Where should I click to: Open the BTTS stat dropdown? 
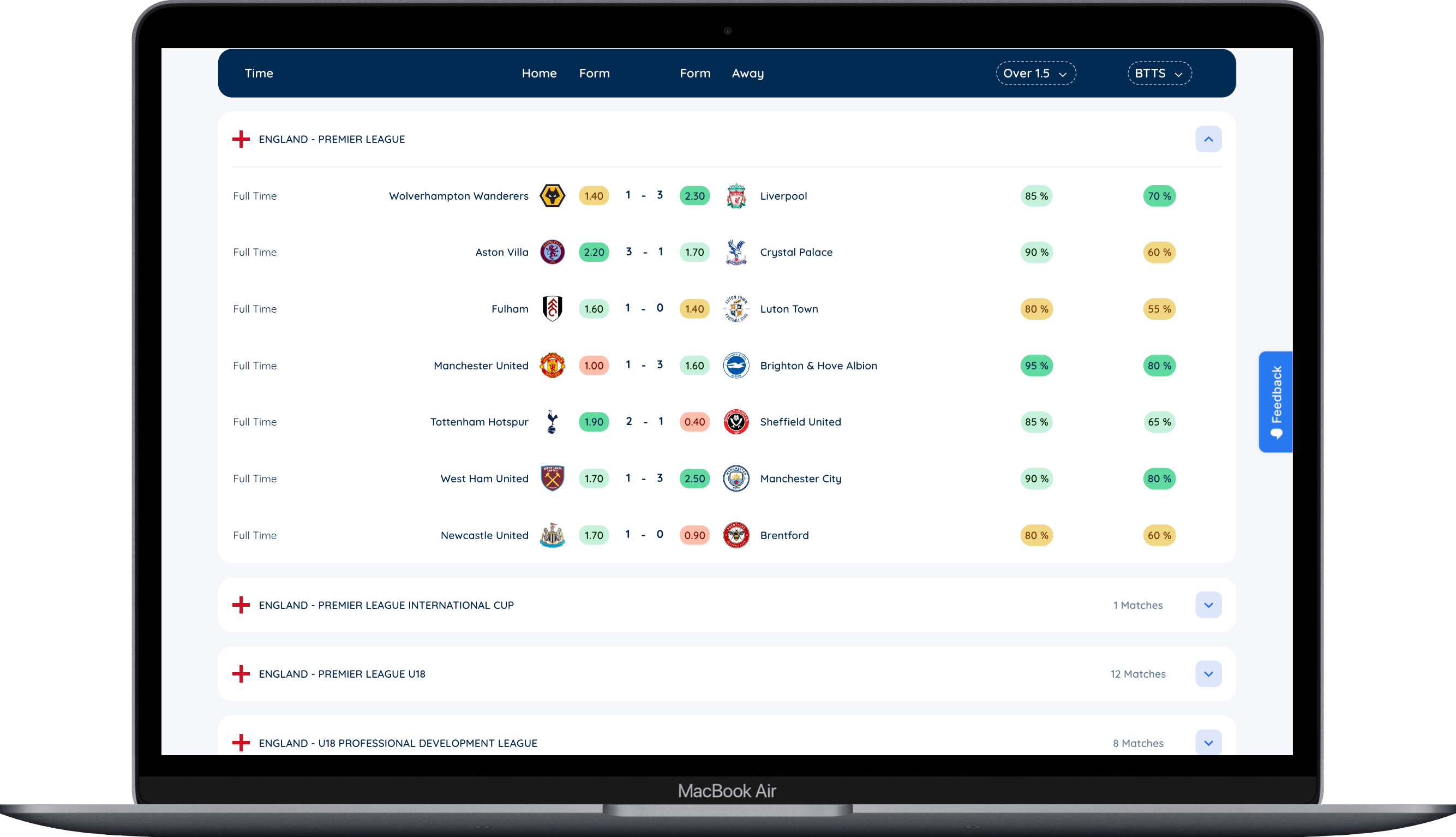click(1160, 74)
